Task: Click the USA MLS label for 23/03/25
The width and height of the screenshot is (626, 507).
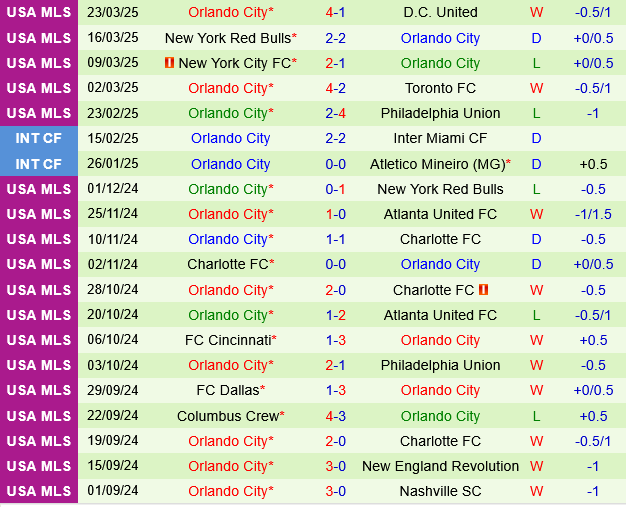Action: point(39,13)
